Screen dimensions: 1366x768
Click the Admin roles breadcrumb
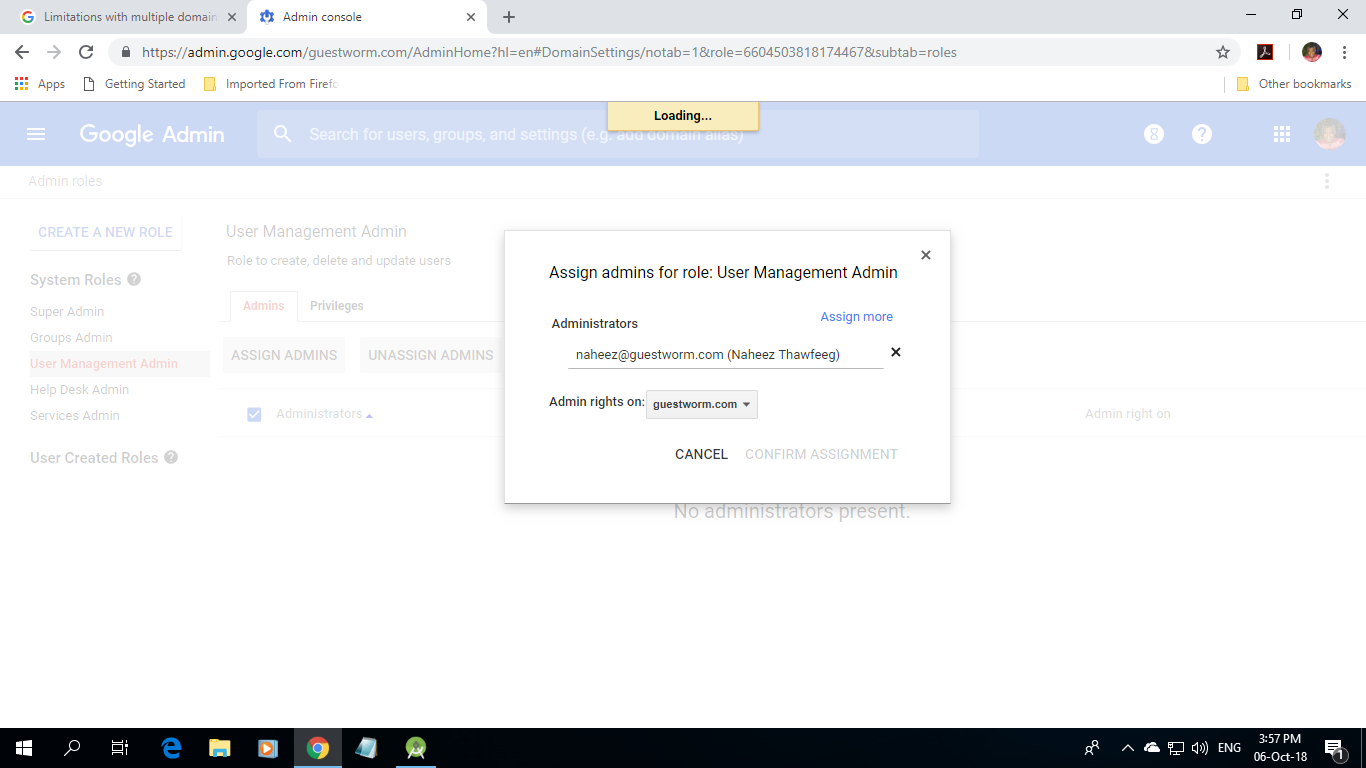[65, 181]
